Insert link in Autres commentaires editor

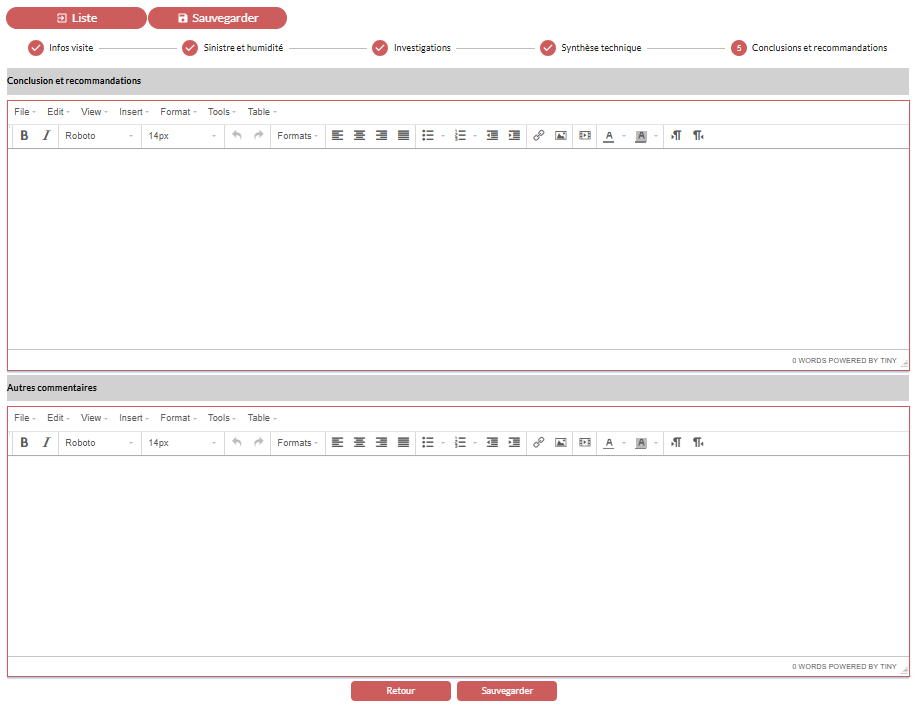(x=539, y=443)
